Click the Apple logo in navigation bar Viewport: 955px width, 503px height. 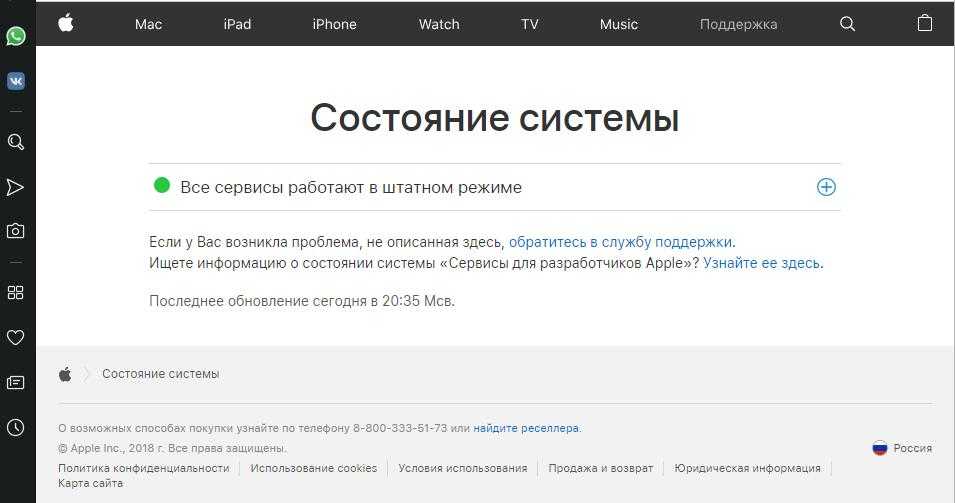pyautogui.click(x=66, y=24)
